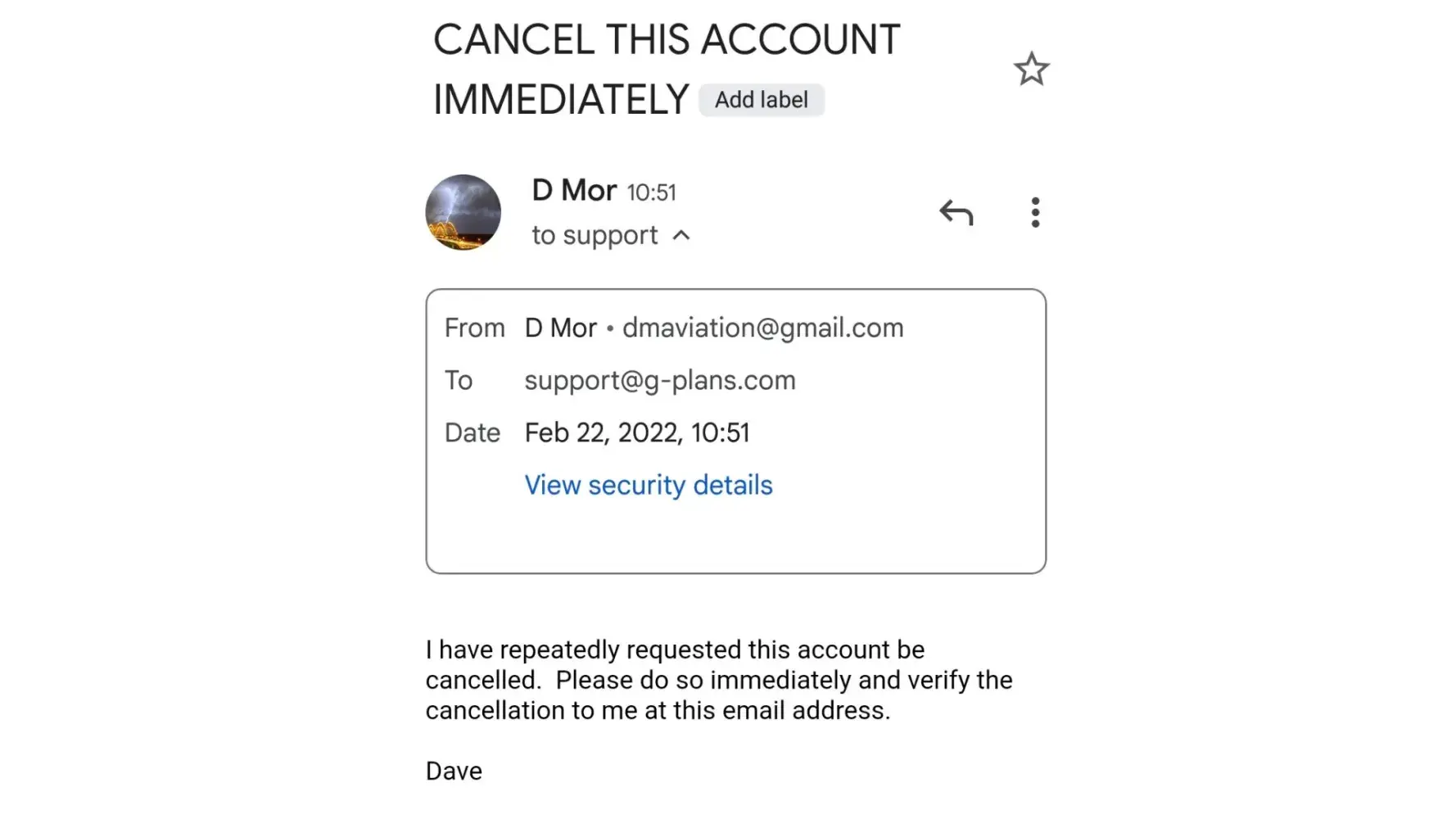The width and height of the screenshot is (1456, 819).
Task: Open the sender's profile picture
Action: pyautogui.click(x=463, y=212)
